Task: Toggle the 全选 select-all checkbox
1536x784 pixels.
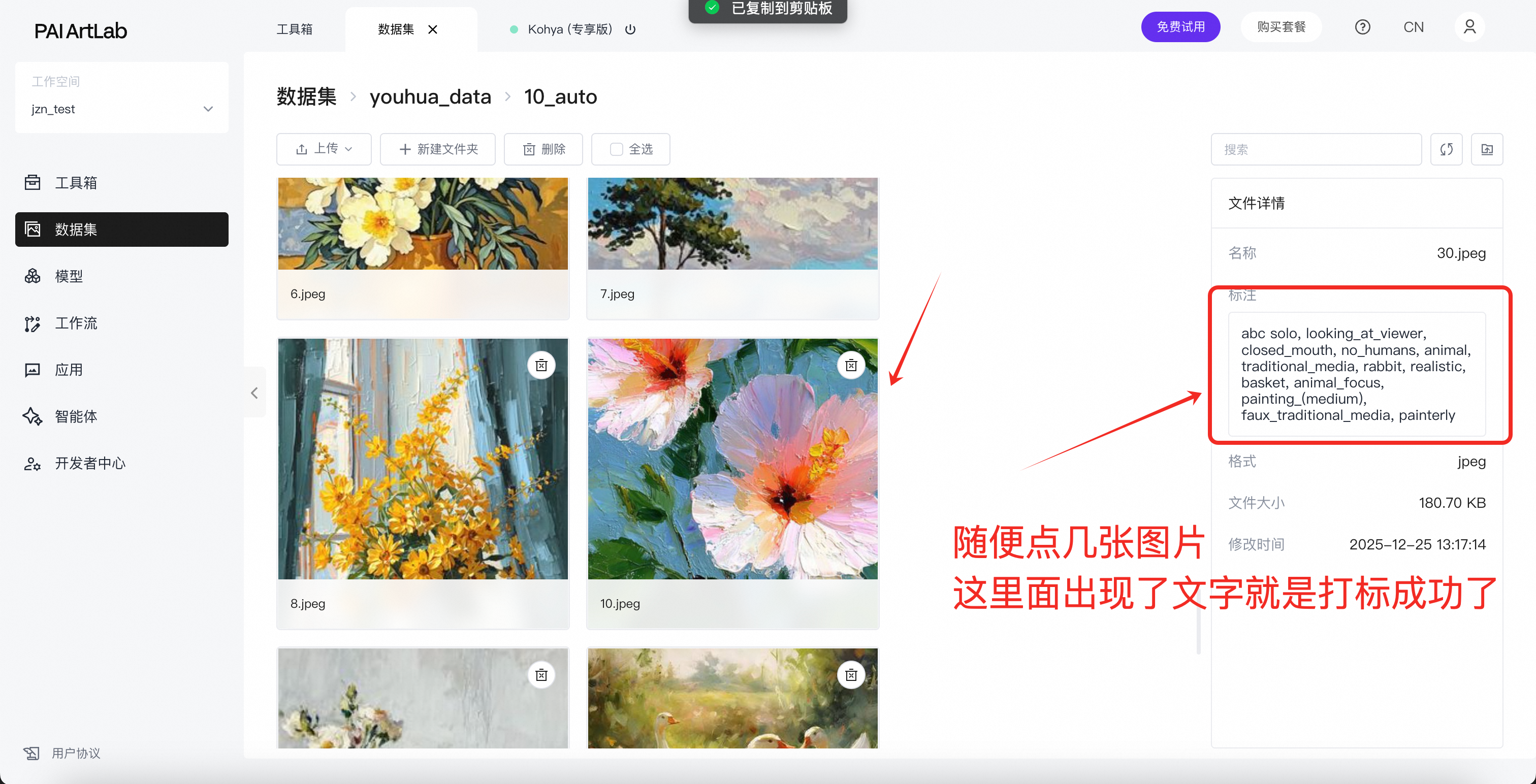Action: tap(616, 149)
